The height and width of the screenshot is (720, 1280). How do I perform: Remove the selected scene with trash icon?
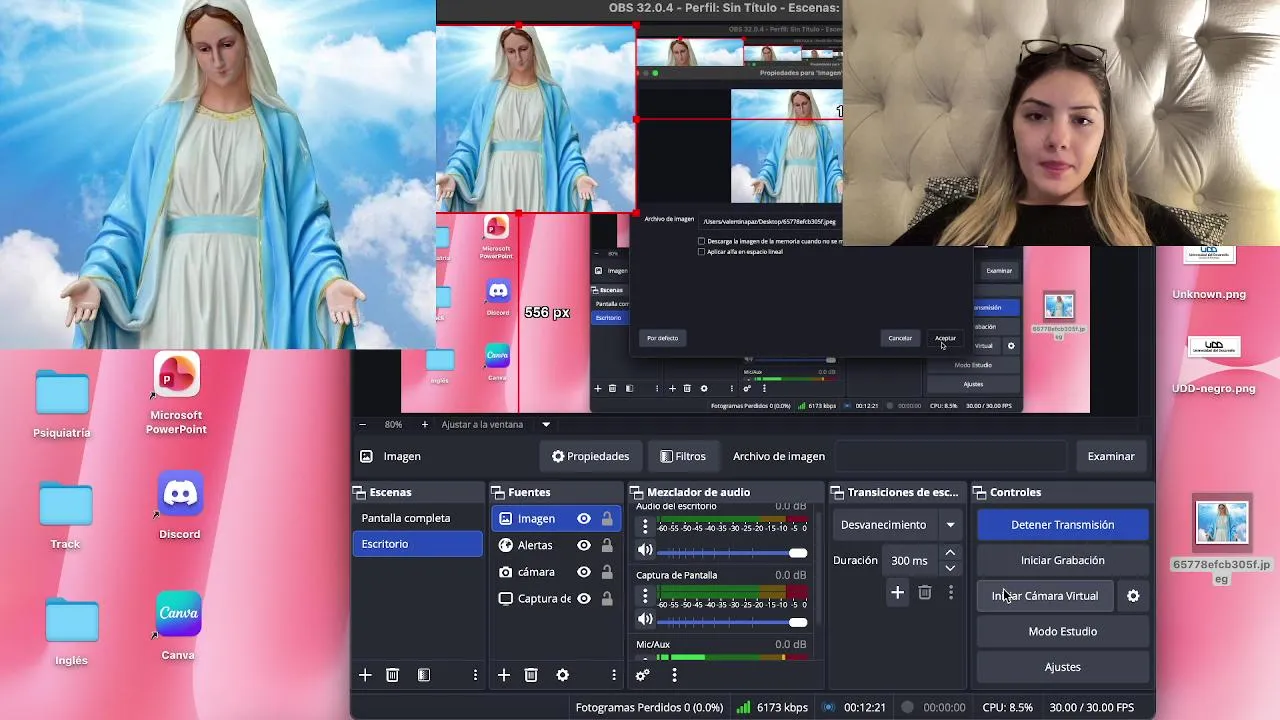coord(392,675)
